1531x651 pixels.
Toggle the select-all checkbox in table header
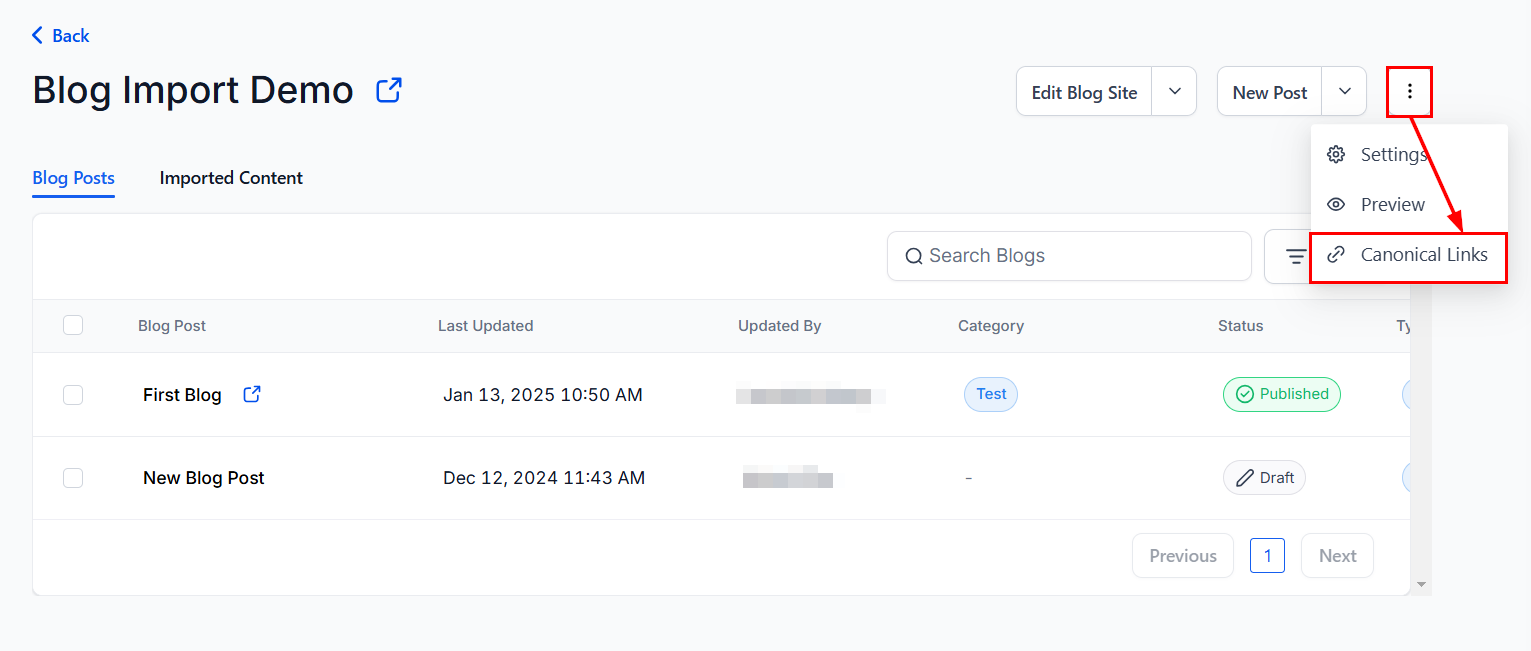tap(73, 325)
